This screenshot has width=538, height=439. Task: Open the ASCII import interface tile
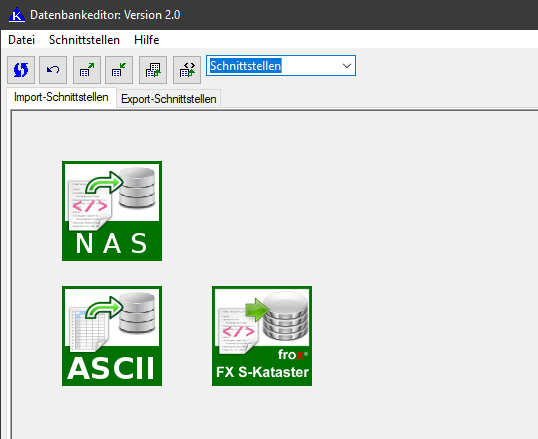112,336
